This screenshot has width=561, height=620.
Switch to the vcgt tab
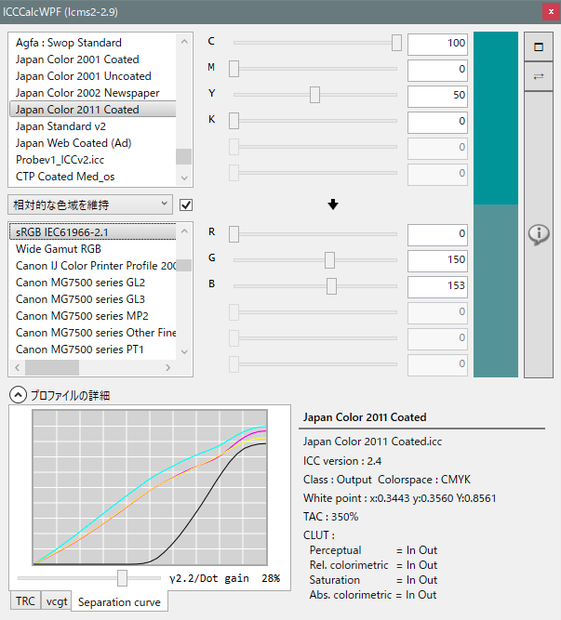pos(57,601)
